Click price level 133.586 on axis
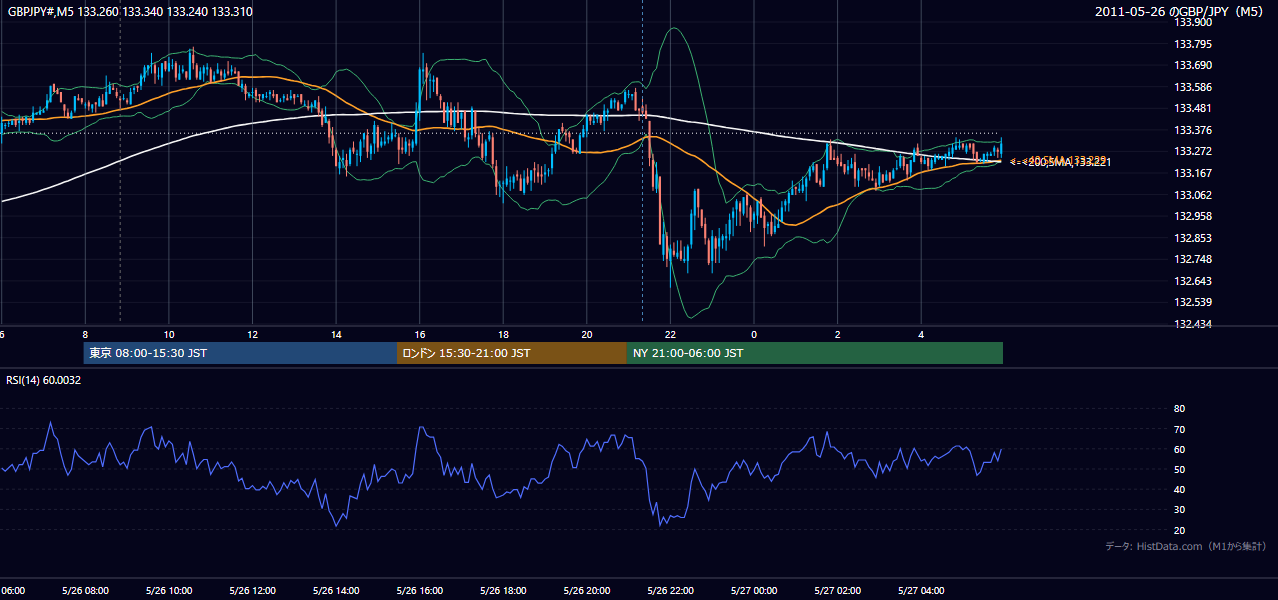The width and height of the screenshot is (1278, 600). click(1194, 87)
